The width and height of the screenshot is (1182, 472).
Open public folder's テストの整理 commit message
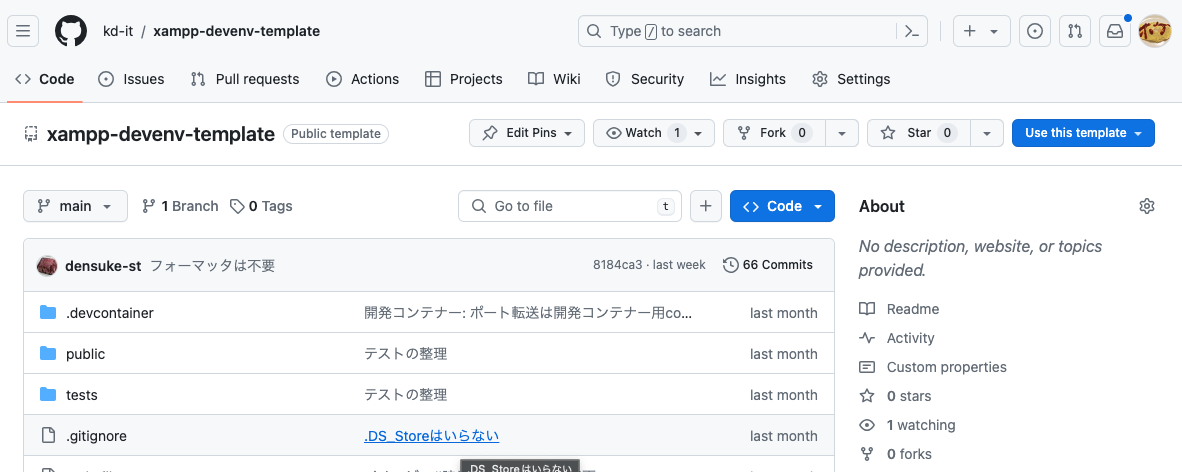406,354
